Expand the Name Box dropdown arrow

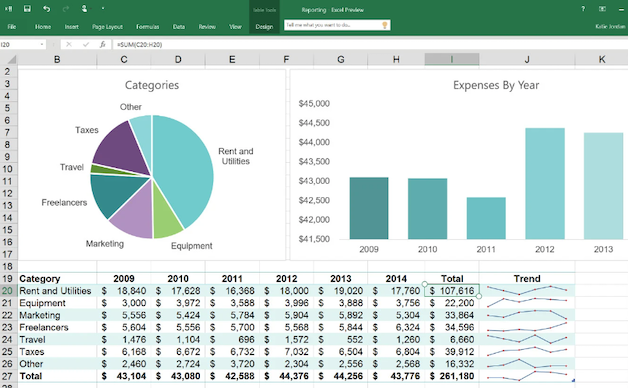pyautogui.click(x=42, y=44)
